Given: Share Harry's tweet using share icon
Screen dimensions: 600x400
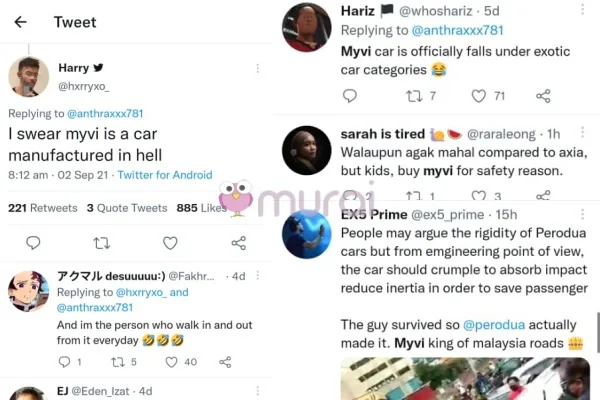Looking at the screenshot, I should point(239,243).
